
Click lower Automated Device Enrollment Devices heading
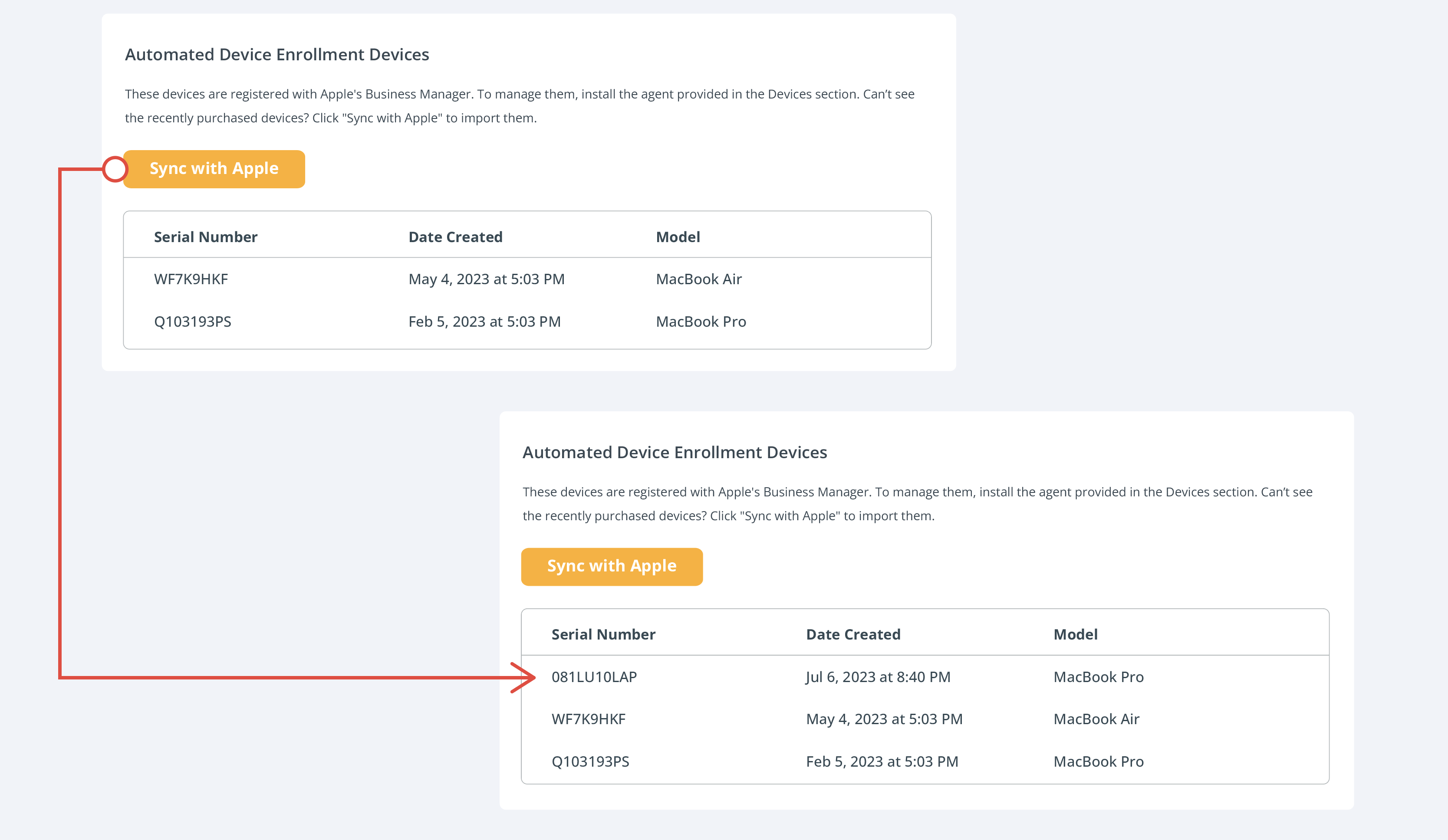tap(675, 453)
